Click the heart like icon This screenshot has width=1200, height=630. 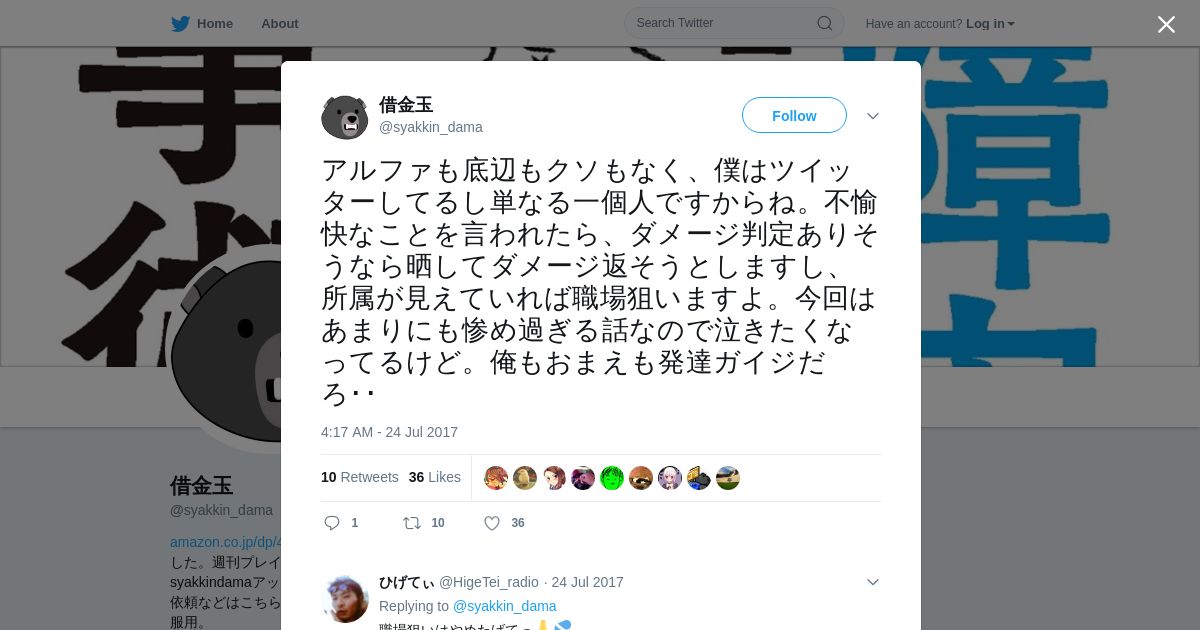click(492, 523)
